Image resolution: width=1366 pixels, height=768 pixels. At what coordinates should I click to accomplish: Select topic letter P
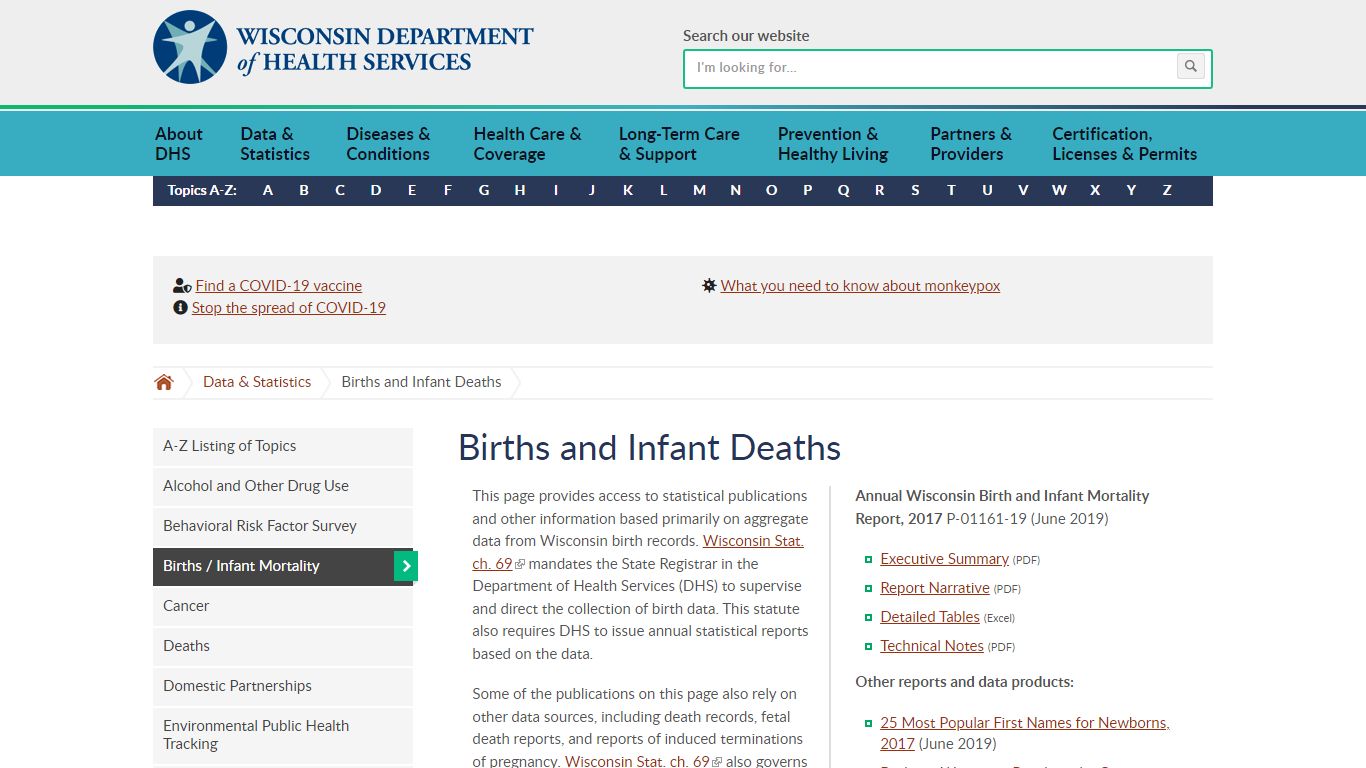click(807, 190)
